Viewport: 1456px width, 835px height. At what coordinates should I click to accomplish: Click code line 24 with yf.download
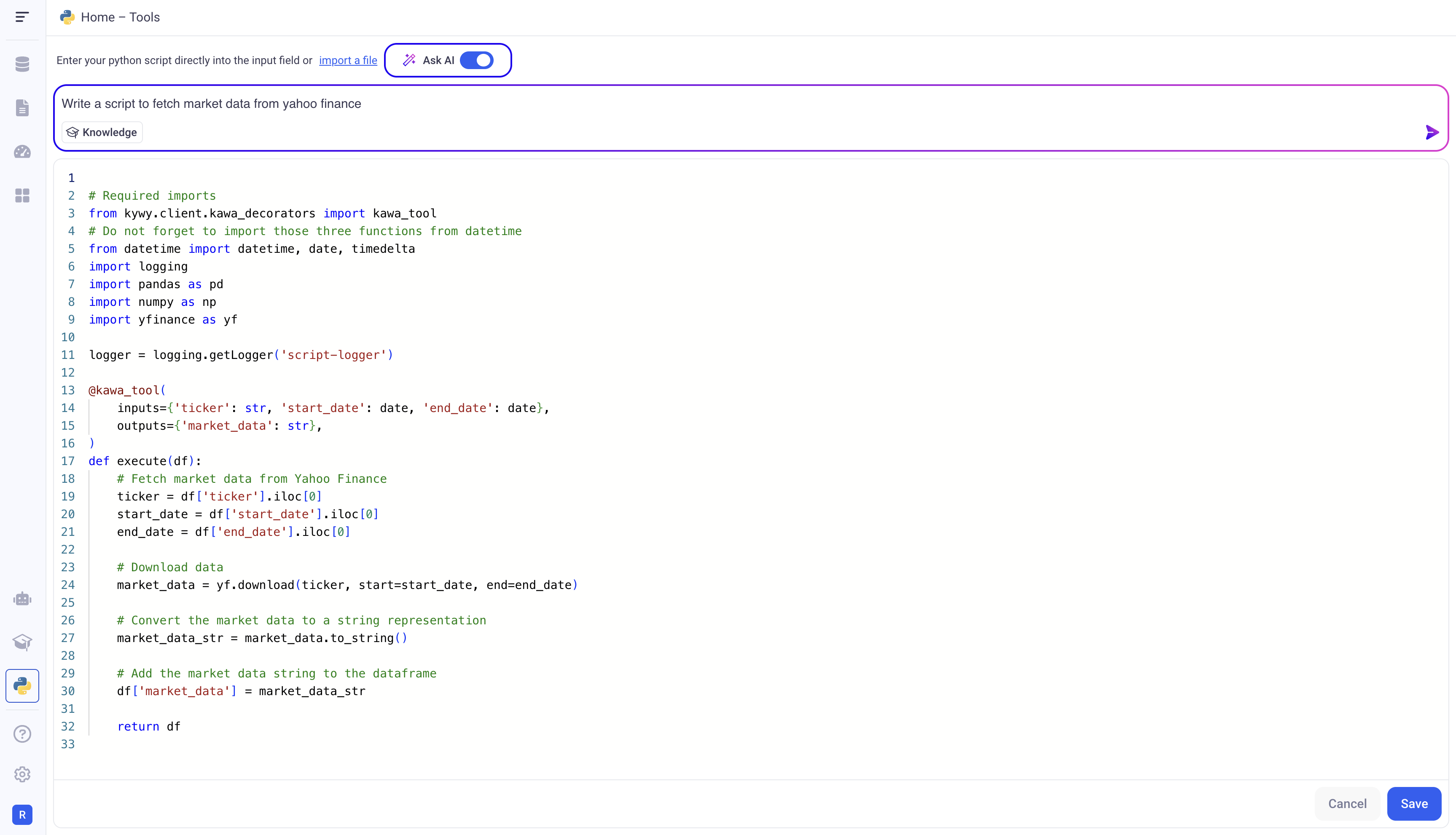click(x=347, y=585)
